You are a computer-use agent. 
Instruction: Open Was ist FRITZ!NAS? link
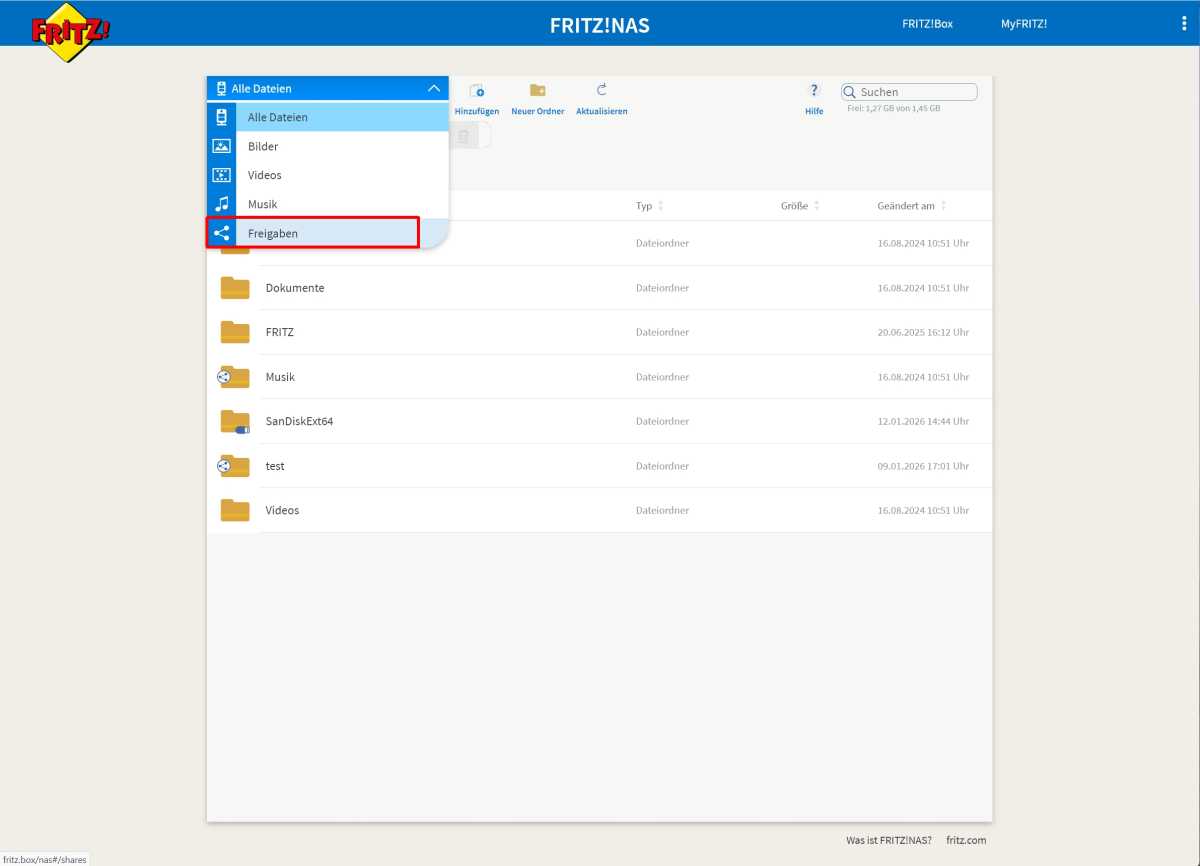point(889,840)
